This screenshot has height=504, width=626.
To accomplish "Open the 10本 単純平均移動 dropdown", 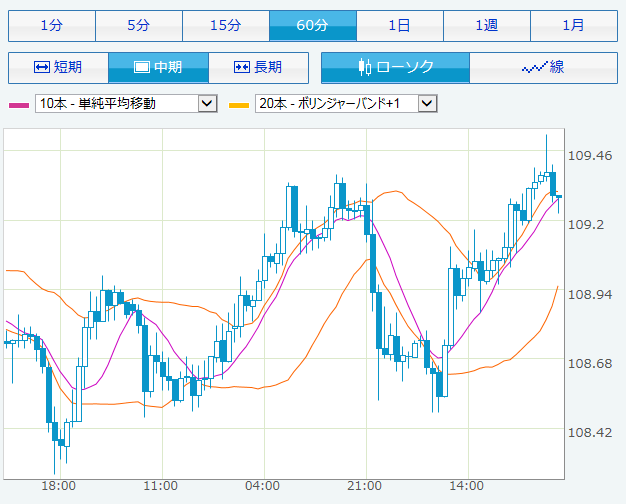I will click(125, 103).
